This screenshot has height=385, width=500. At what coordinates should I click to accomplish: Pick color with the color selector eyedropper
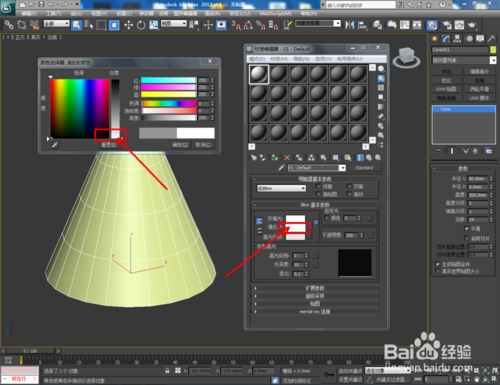55,145
